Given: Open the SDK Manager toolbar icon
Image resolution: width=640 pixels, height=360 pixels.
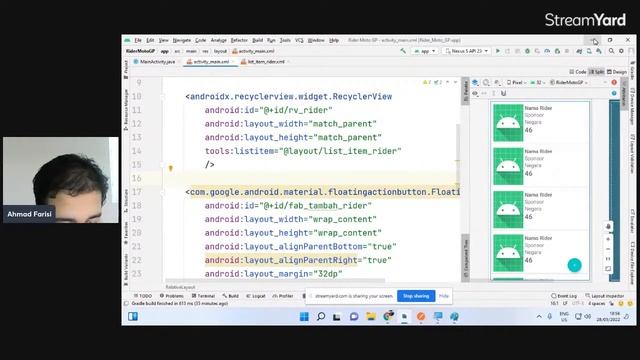Looking at the screenshot, I should pyautogui.click(x=599, y=51).
